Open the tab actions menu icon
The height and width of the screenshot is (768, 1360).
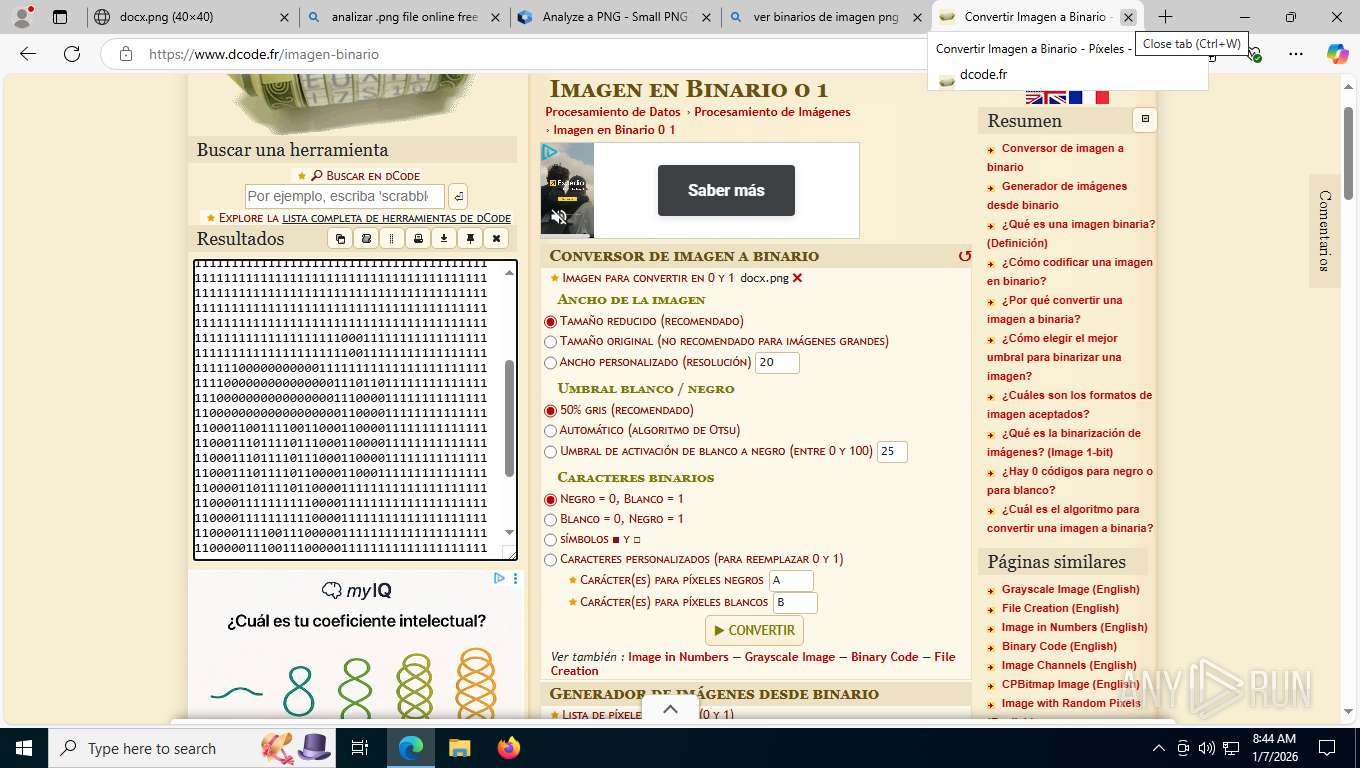60,17
